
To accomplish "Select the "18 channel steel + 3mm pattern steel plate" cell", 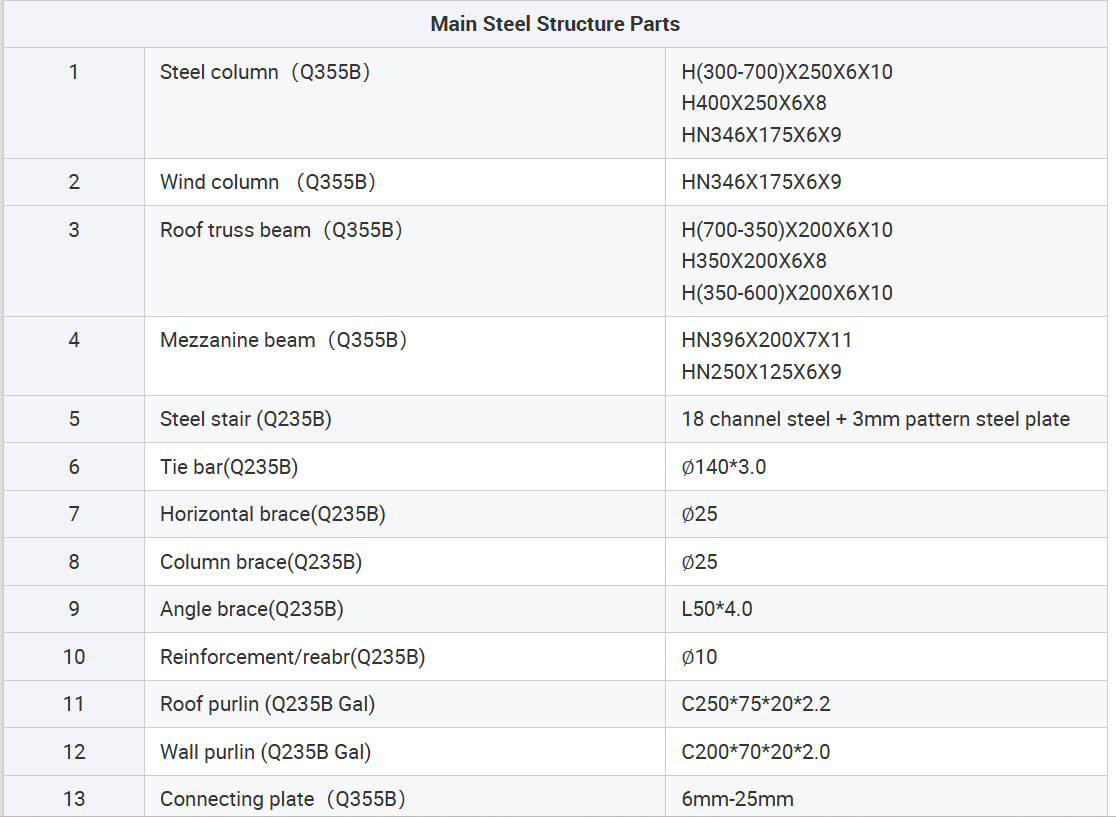I will [x=875, y=419].
